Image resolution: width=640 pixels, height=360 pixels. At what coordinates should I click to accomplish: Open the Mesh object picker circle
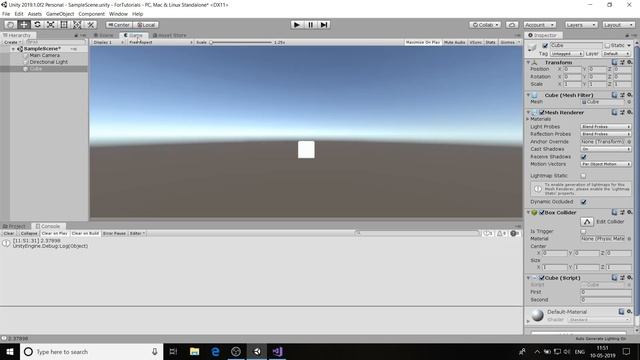(x=629, y=102)
